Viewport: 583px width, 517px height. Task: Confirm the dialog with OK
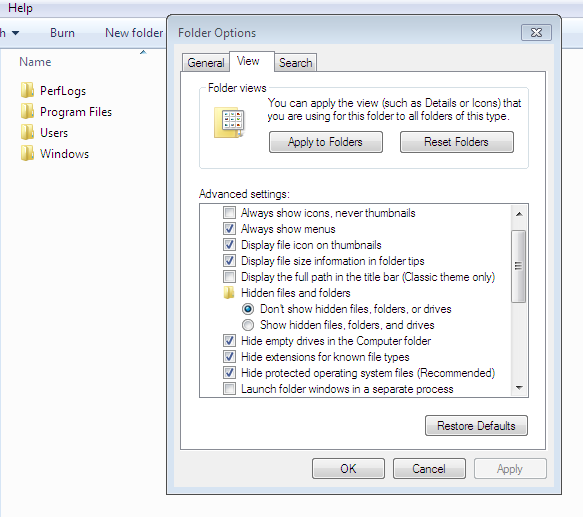click(x=348, y=468)
